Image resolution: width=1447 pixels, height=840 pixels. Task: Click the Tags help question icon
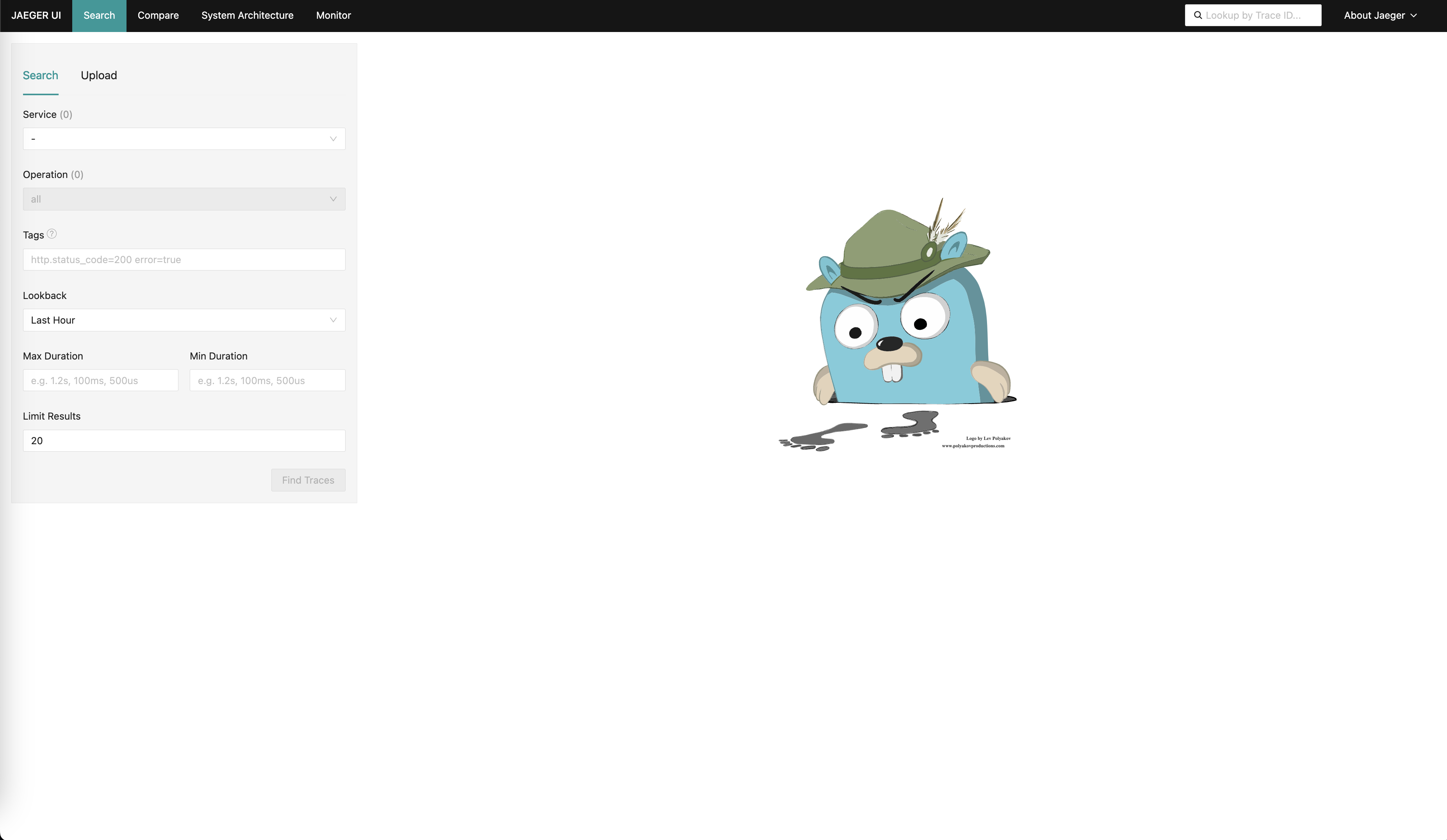coord(52,234)
